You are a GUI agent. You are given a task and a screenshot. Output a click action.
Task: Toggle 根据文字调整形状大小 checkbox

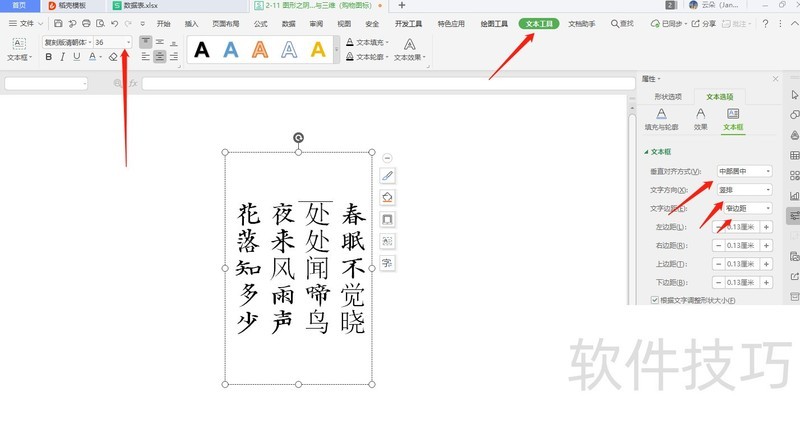click(655, 300)
